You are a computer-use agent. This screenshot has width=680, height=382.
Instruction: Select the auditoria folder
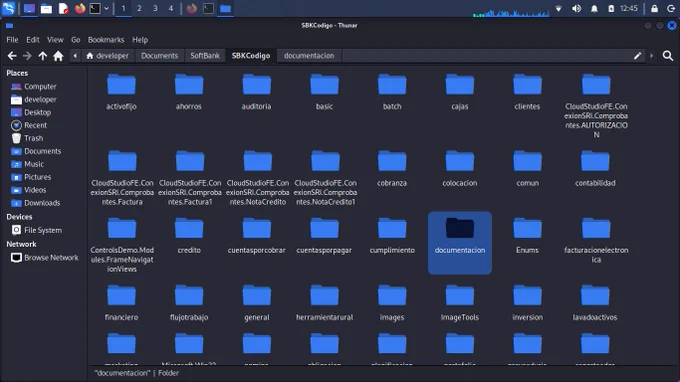[256, 92]
